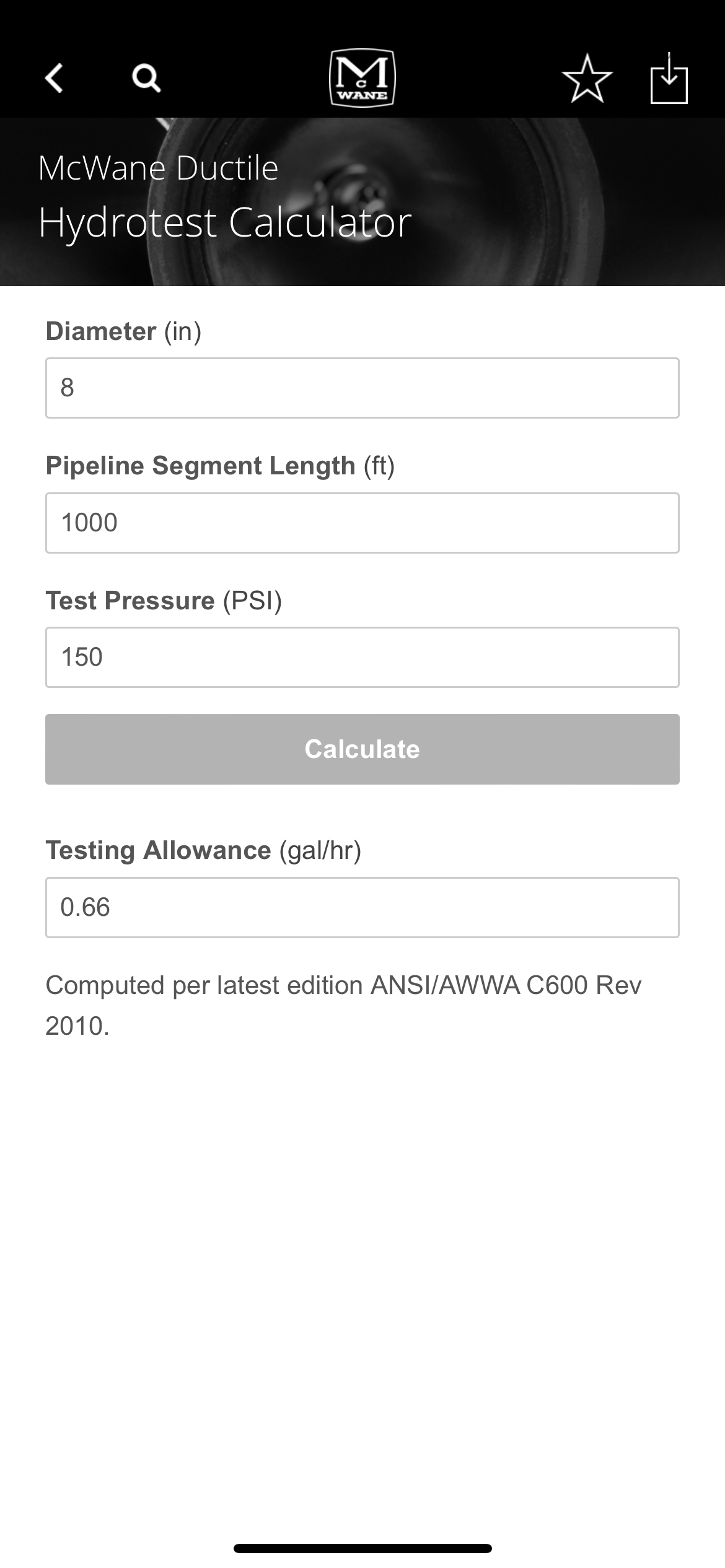Tap the download/save icon
Screen dimensions: 725x1568
click(x=669, y=78)
